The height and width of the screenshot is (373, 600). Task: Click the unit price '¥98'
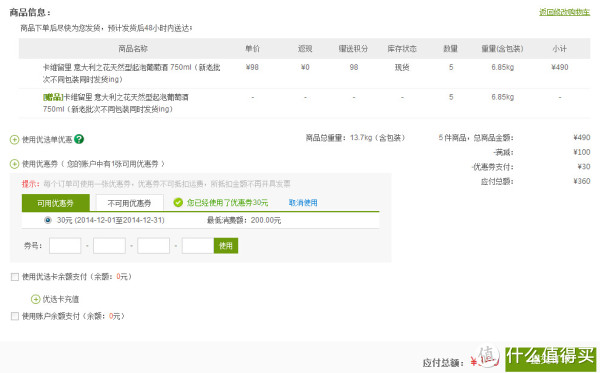click(252, 67)
